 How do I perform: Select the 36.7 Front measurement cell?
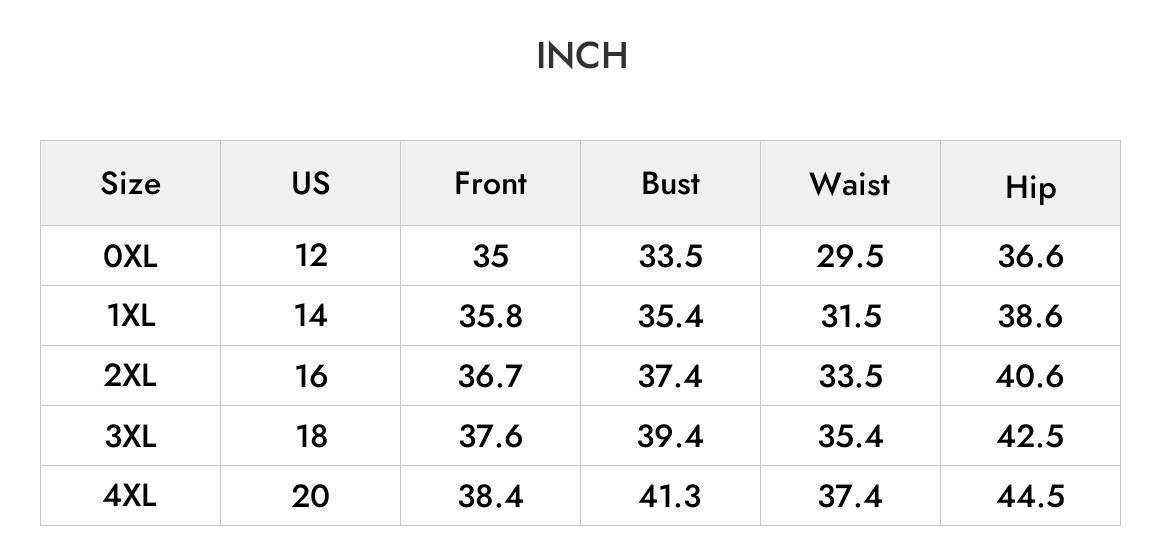[490, 376]
